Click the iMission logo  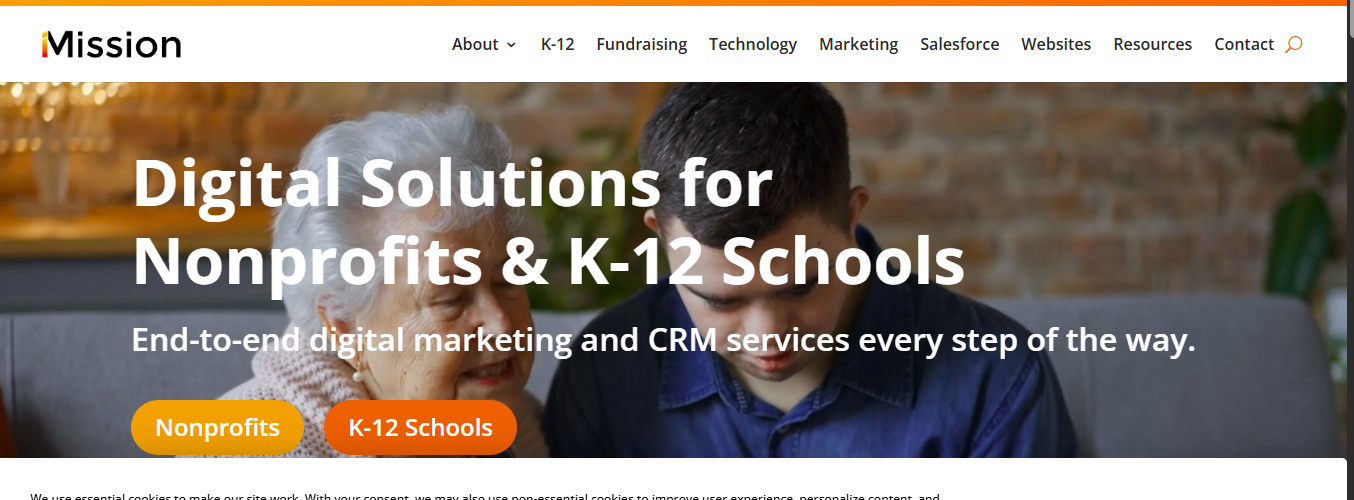point(111,44)
